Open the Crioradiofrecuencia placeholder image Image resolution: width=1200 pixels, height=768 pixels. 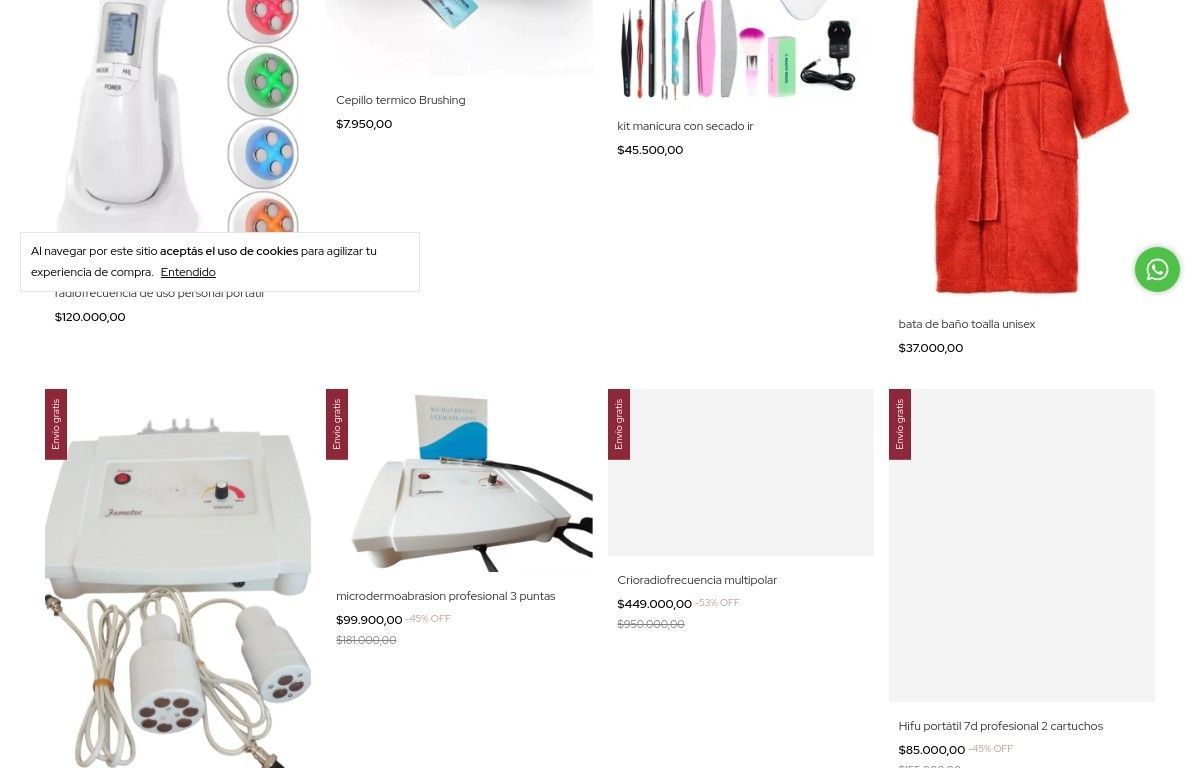741,472
